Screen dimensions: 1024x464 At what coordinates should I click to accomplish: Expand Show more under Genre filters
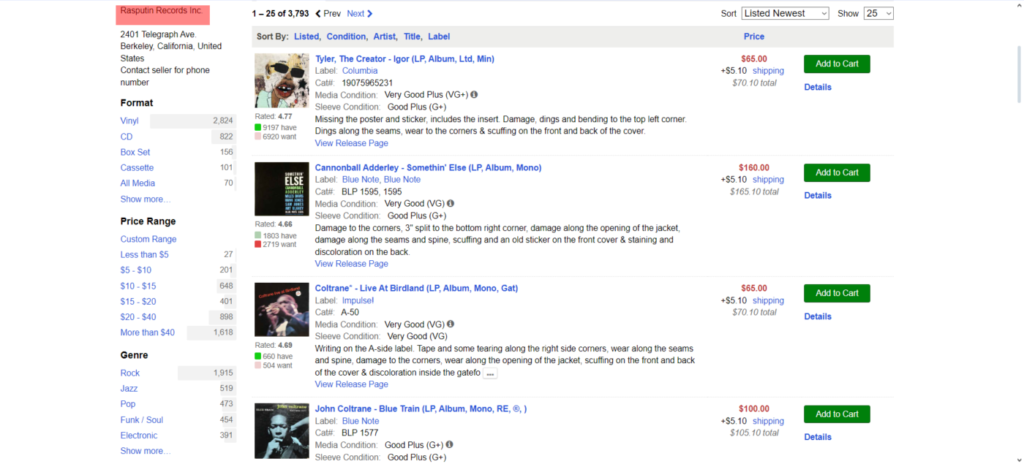(x=145, y=451)
